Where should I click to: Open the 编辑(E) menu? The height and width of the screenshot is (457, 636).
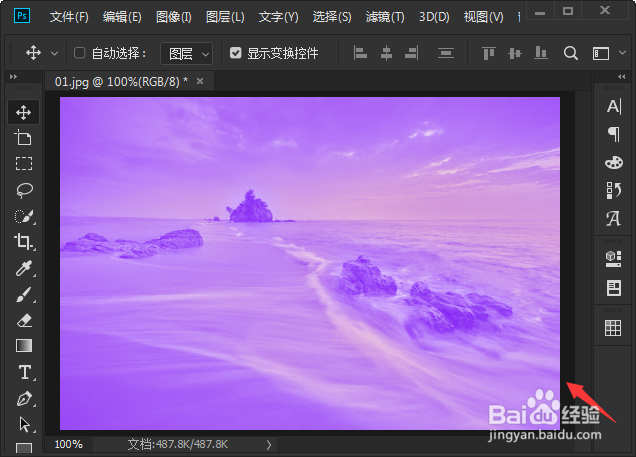pyautogui.click(x=122, y=17)
